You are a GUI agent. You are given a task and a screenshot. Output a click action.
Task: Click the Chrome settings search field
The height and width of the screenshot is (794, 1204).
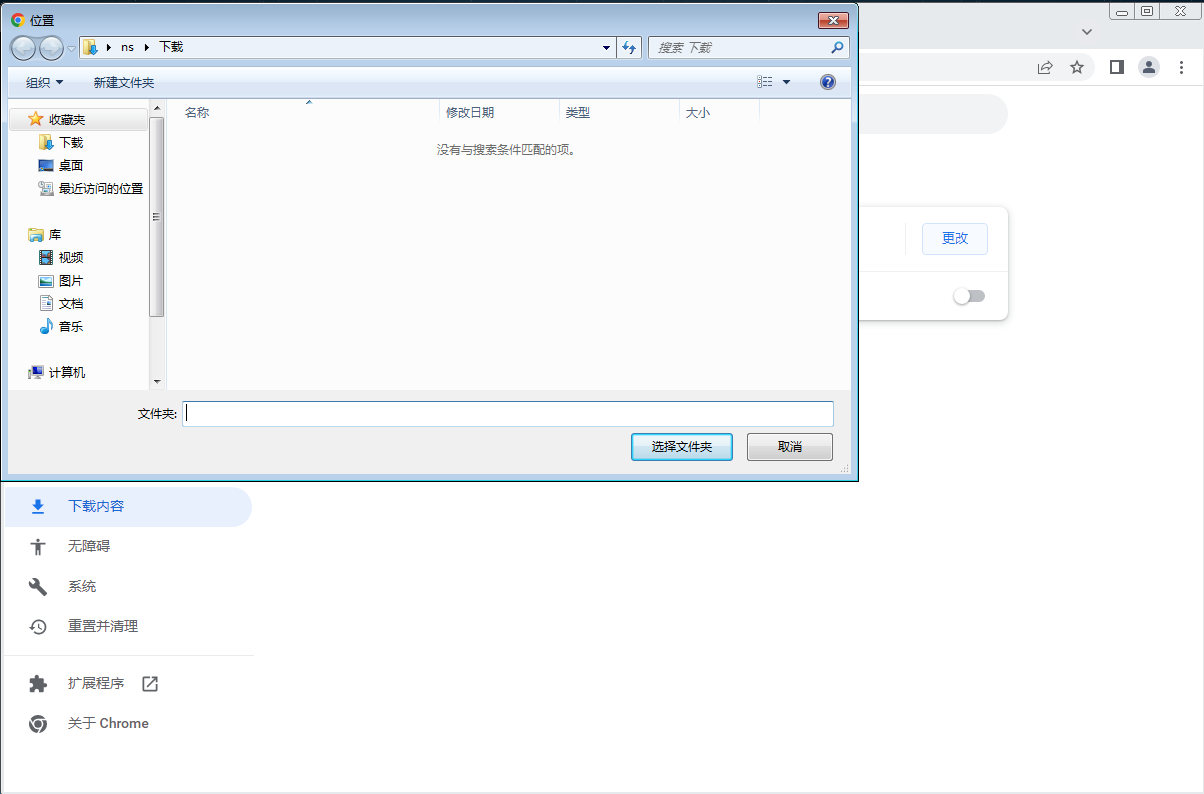(933, 114)
